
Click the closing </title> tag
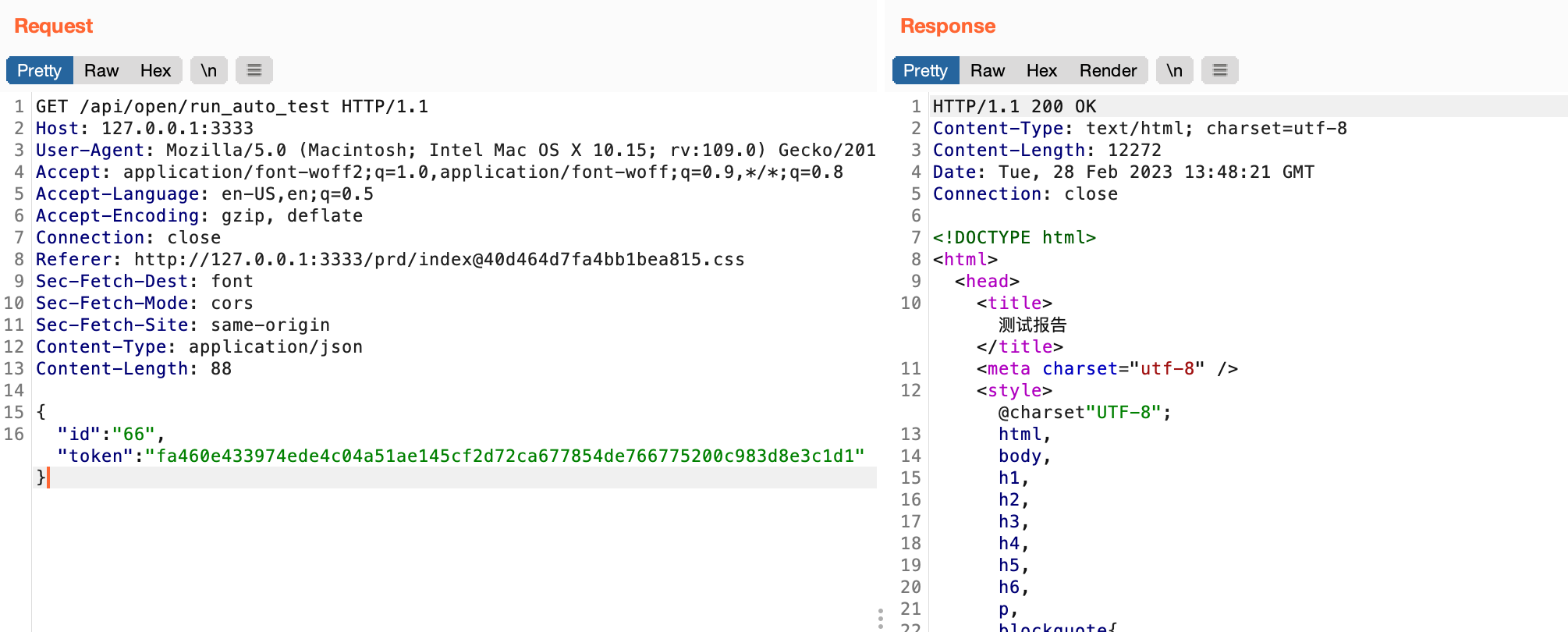[x=1020, y=346]
